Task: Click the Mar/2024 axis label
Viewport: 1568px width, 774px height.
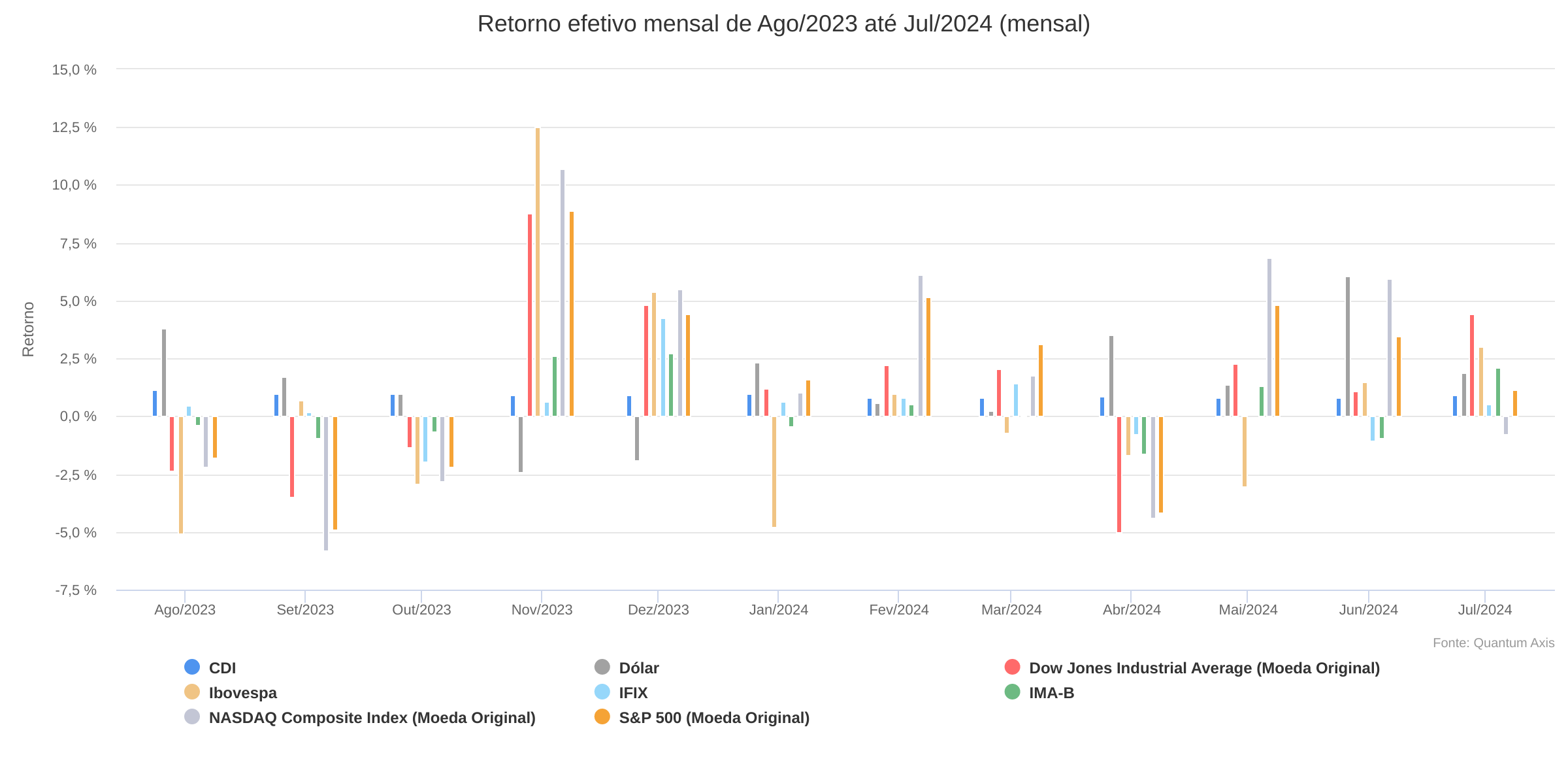Action: [x=1011, y=610]
